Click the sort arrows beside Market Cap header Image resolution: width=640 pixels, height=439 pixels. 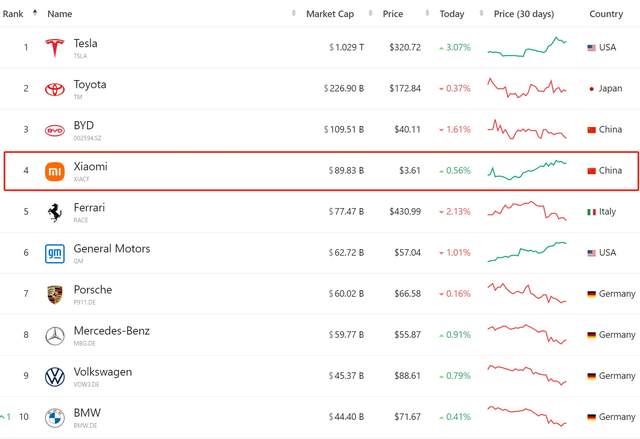click(x=370, y=13)
